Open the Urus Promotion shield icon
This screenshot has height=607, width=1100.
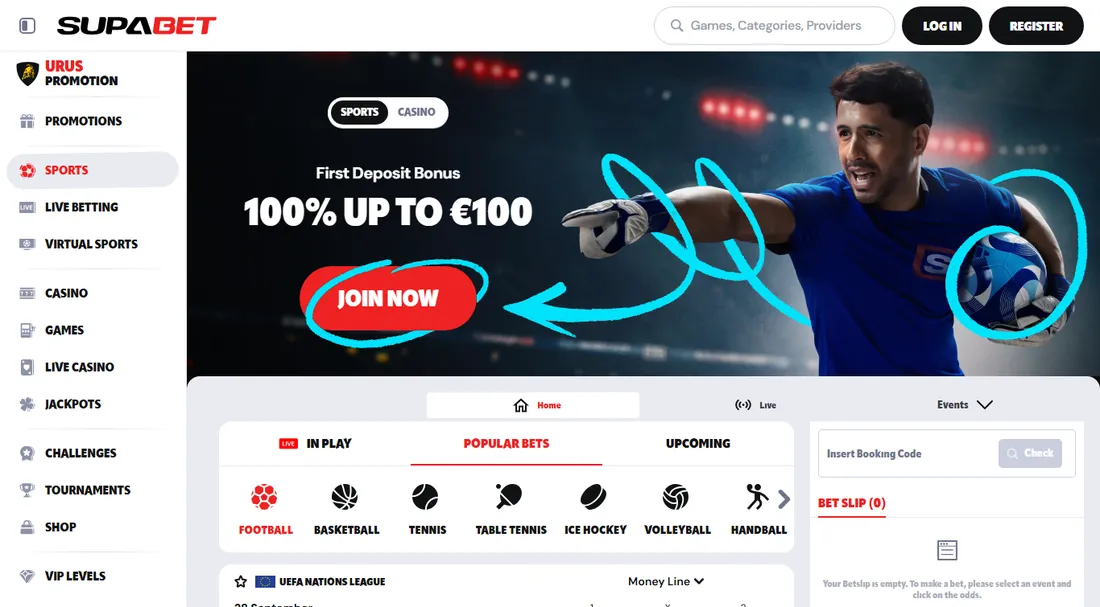[x=27, y=73]
